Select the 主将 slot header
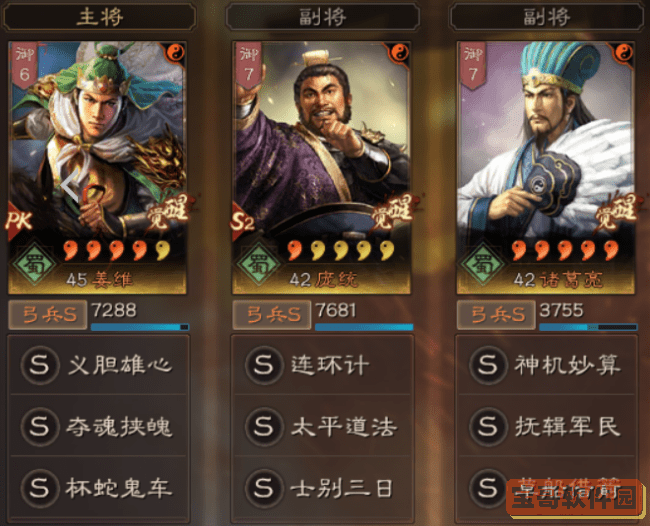Viewport: 650px width, 526px height. pyautogui.click(x=99, y=17)
